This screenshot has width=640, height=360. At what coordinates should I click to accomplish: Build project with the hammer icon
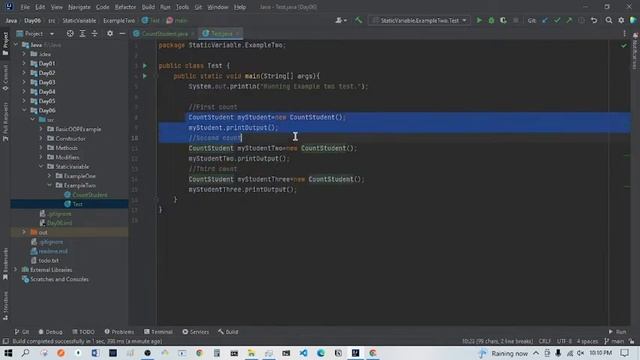(x=358, y=20)
